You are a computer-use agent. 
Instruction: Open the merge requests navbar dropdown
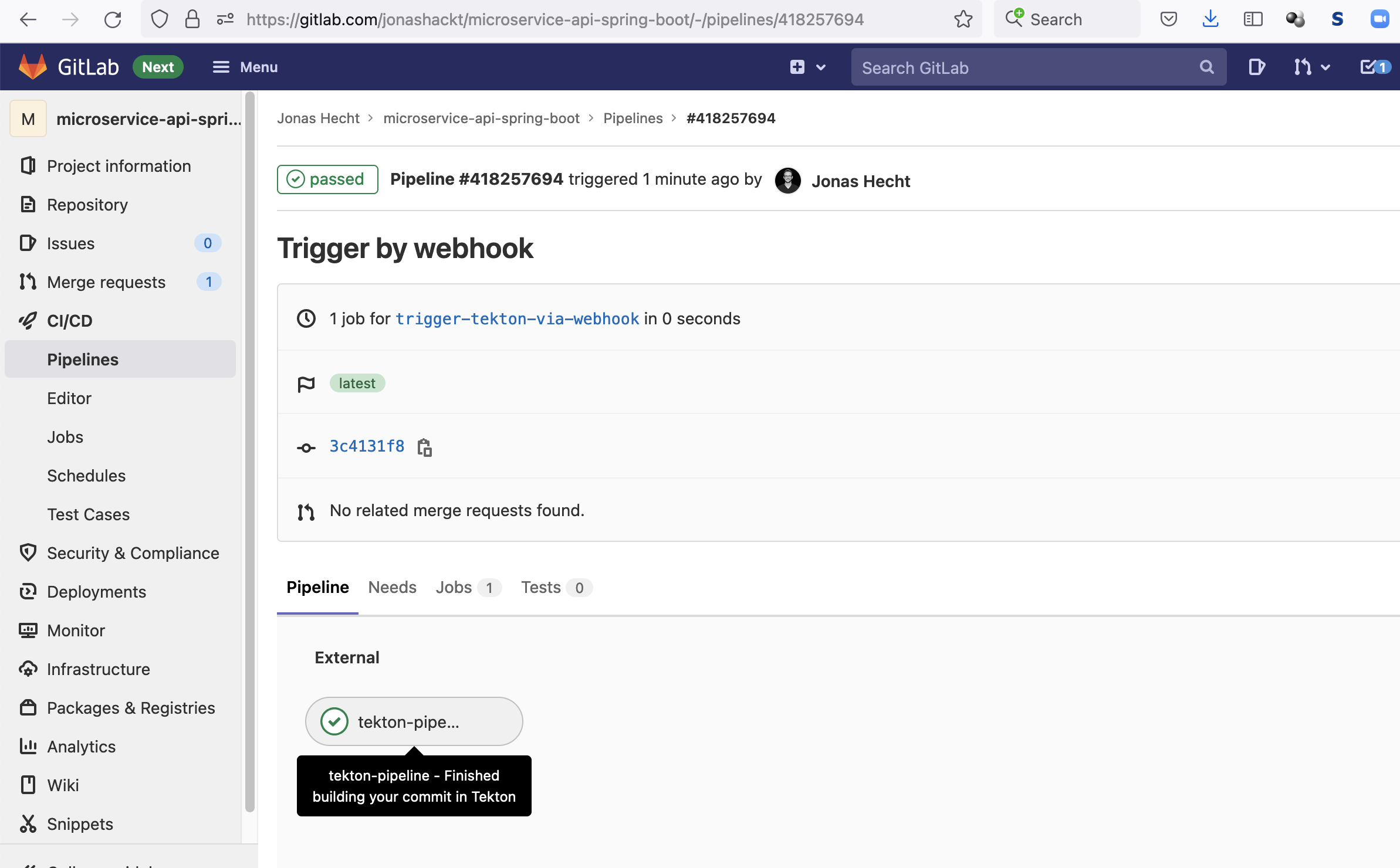(x=1311, y=67)
